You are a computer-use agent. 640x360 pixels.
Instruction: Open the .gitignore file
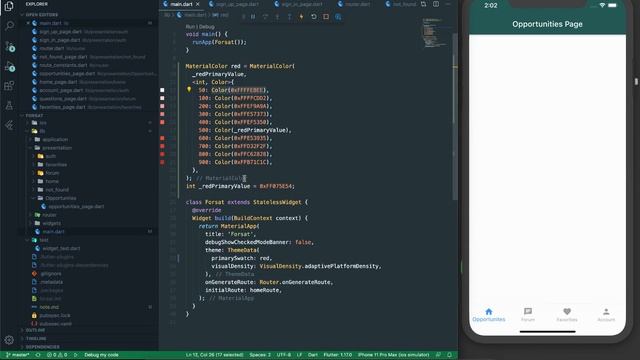51,273
